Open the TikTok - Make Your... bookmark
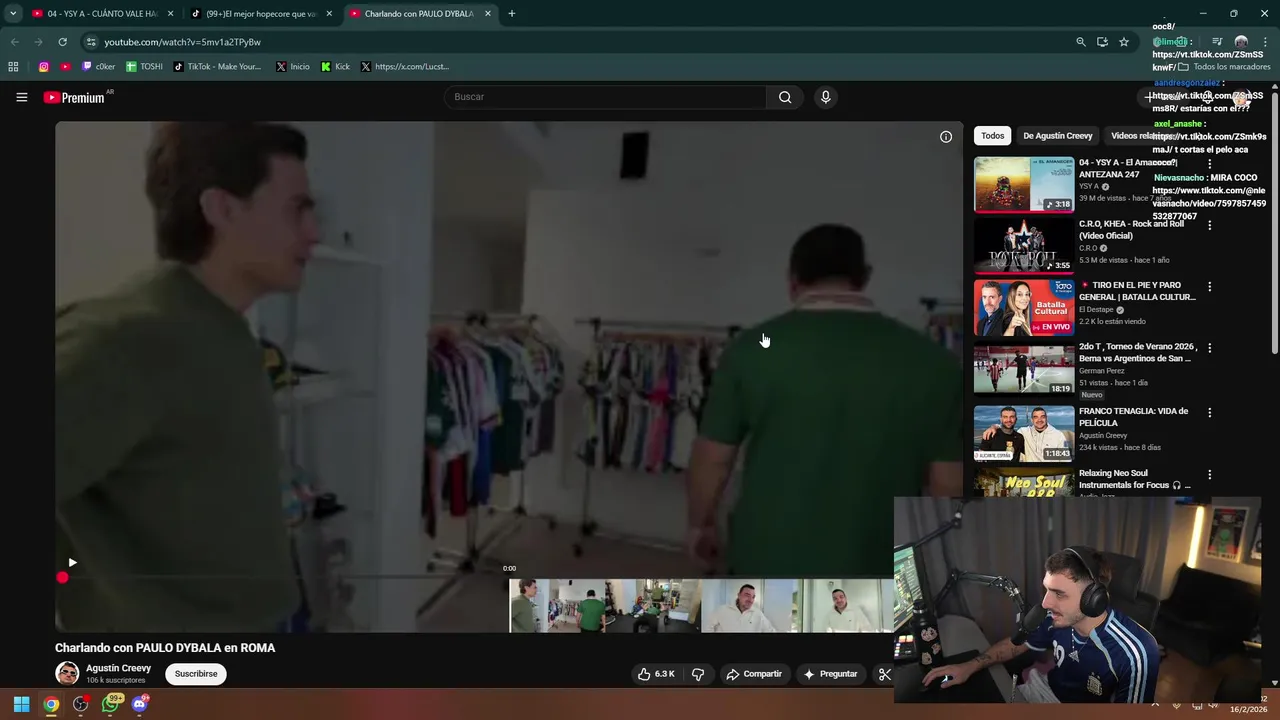 pos(217,67)
